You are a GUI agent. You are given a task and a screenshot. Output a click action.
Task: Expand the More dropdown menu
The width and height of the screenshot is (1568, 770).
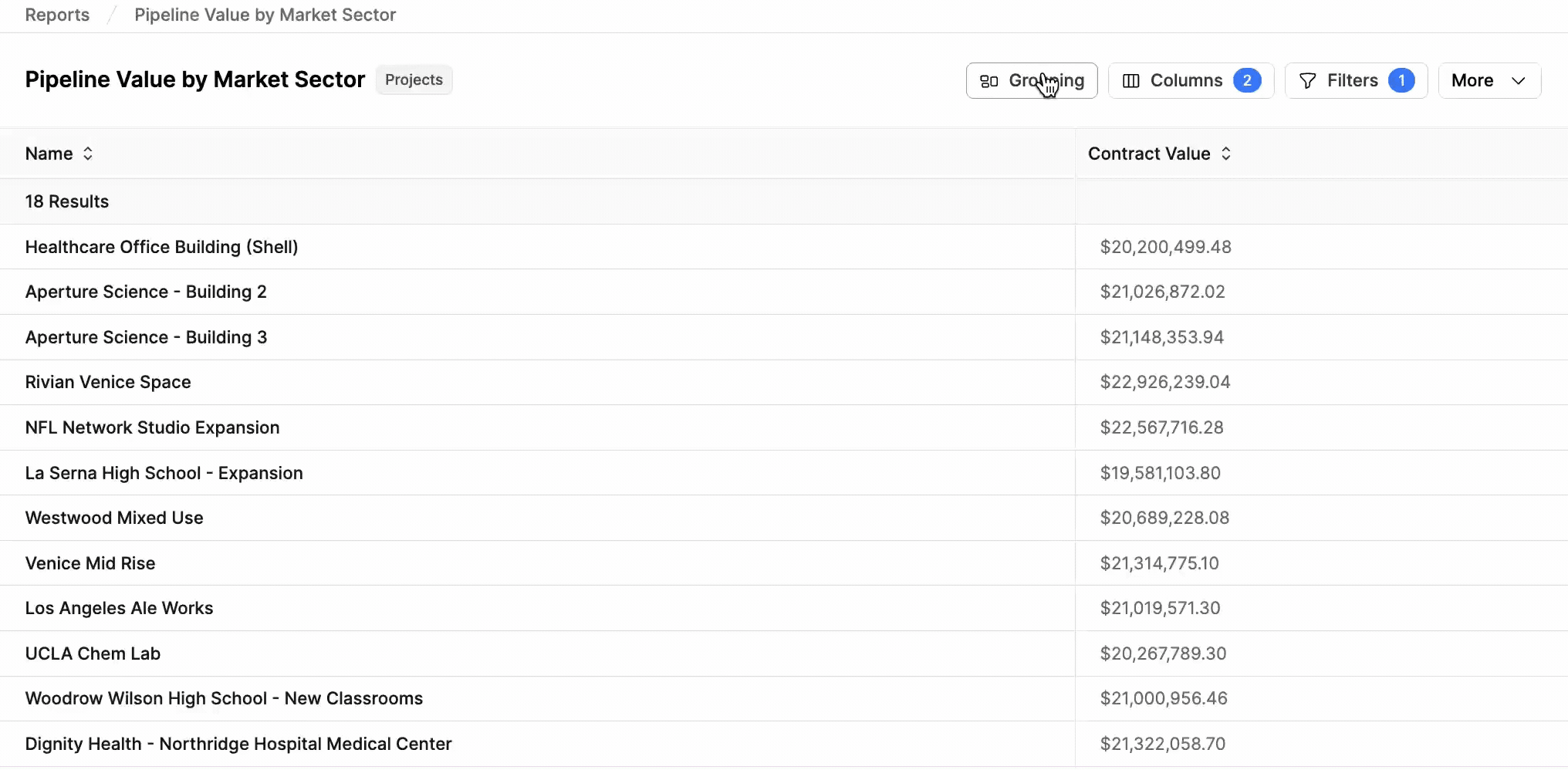click(x=1489, y=80)
